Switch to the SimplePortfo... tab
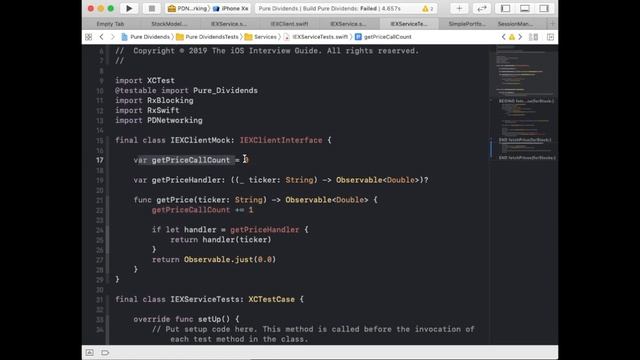 pos(467,24)
